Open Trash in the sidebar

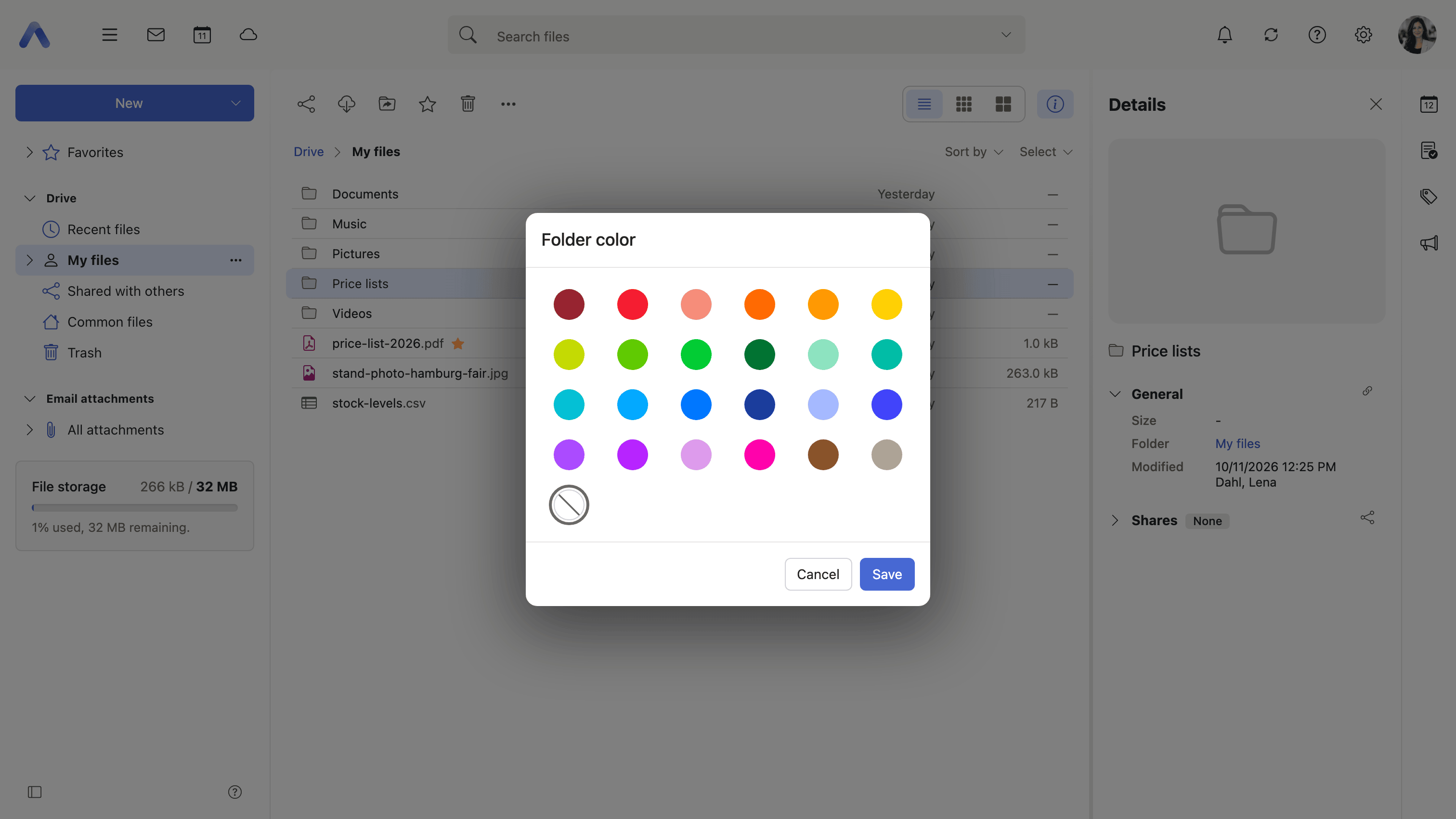coord(84,352)
